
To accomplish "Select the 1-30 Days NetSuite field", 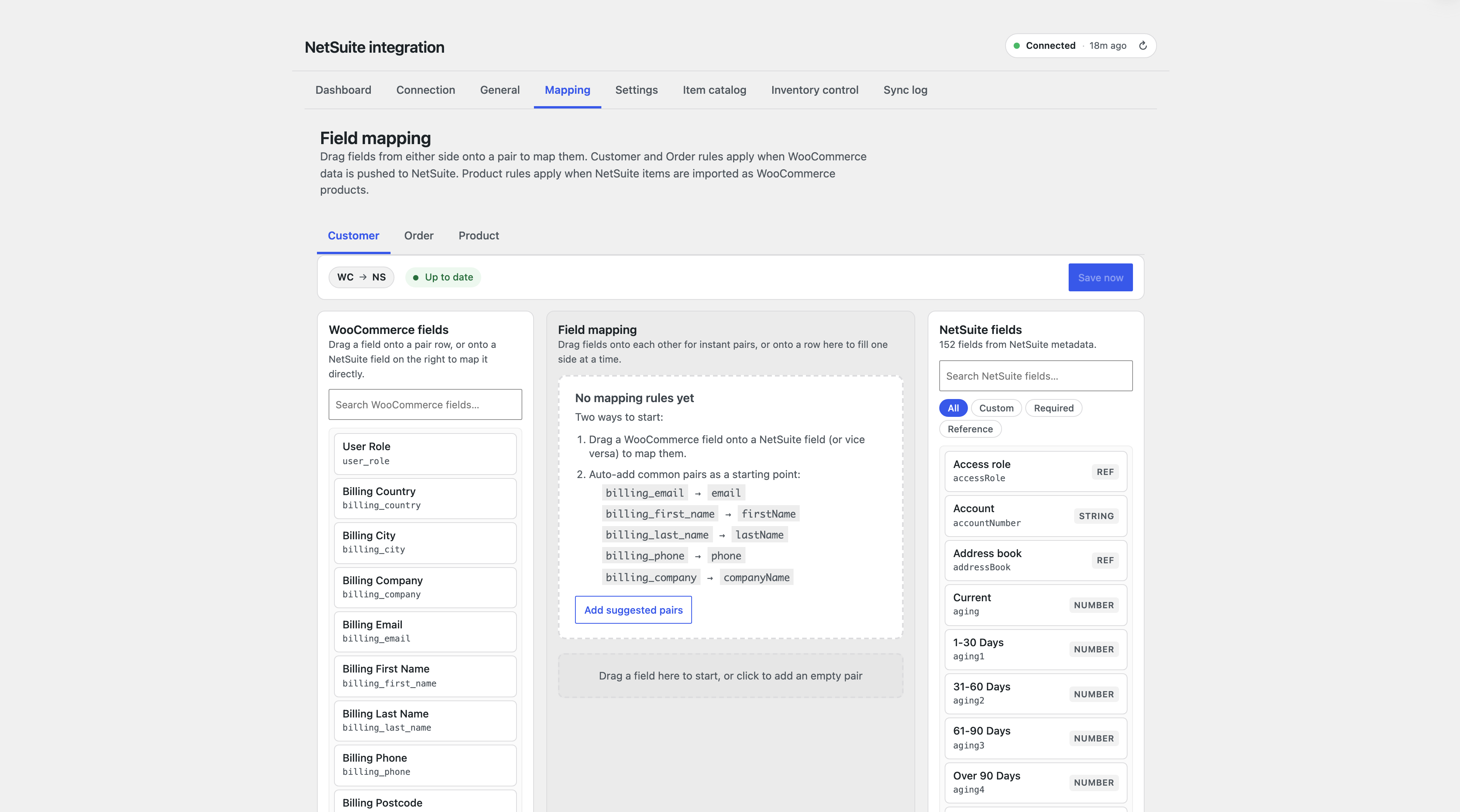I will pyautogui.click(x=1035, y=649).
